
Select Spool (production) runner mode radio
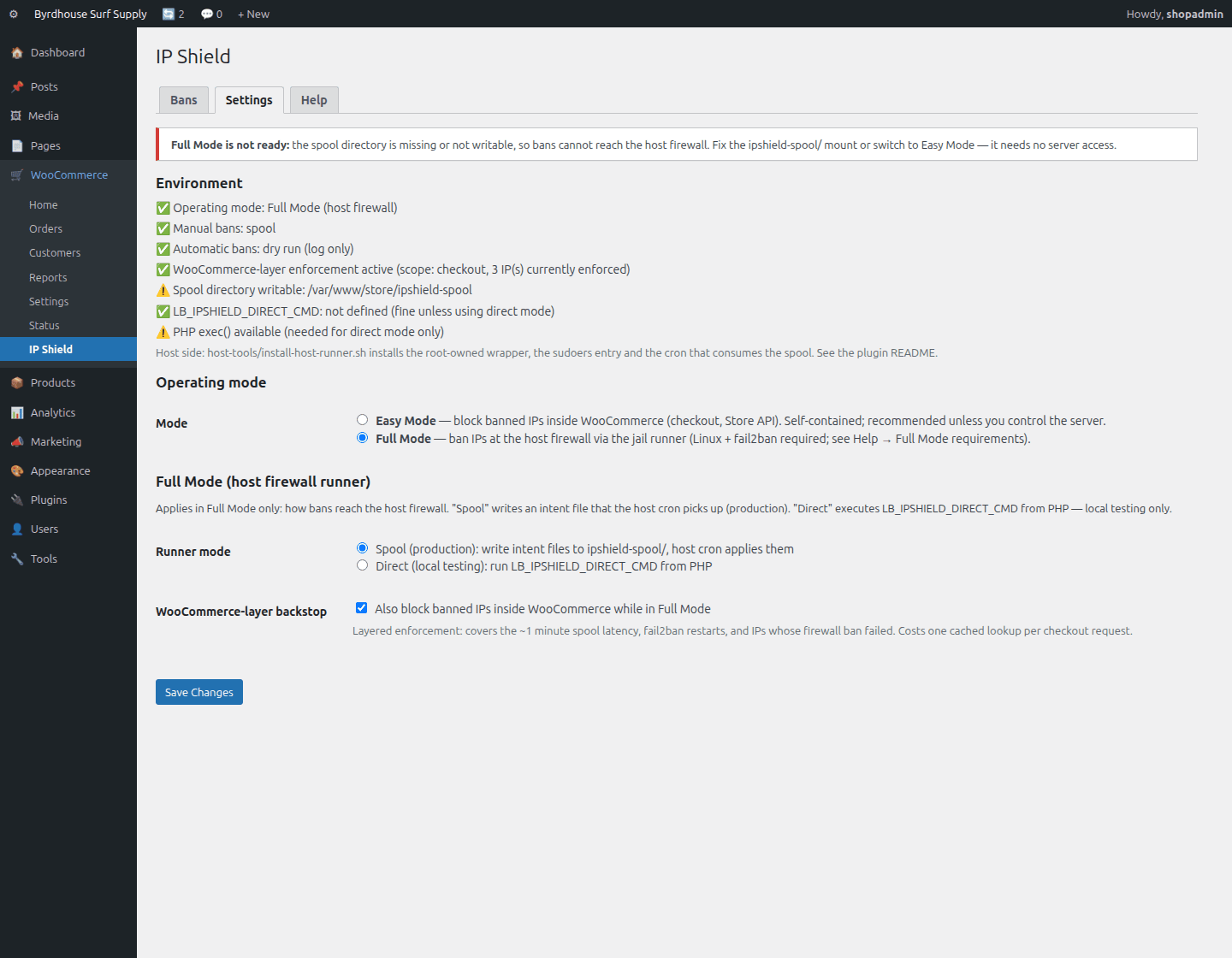[363, 548]
